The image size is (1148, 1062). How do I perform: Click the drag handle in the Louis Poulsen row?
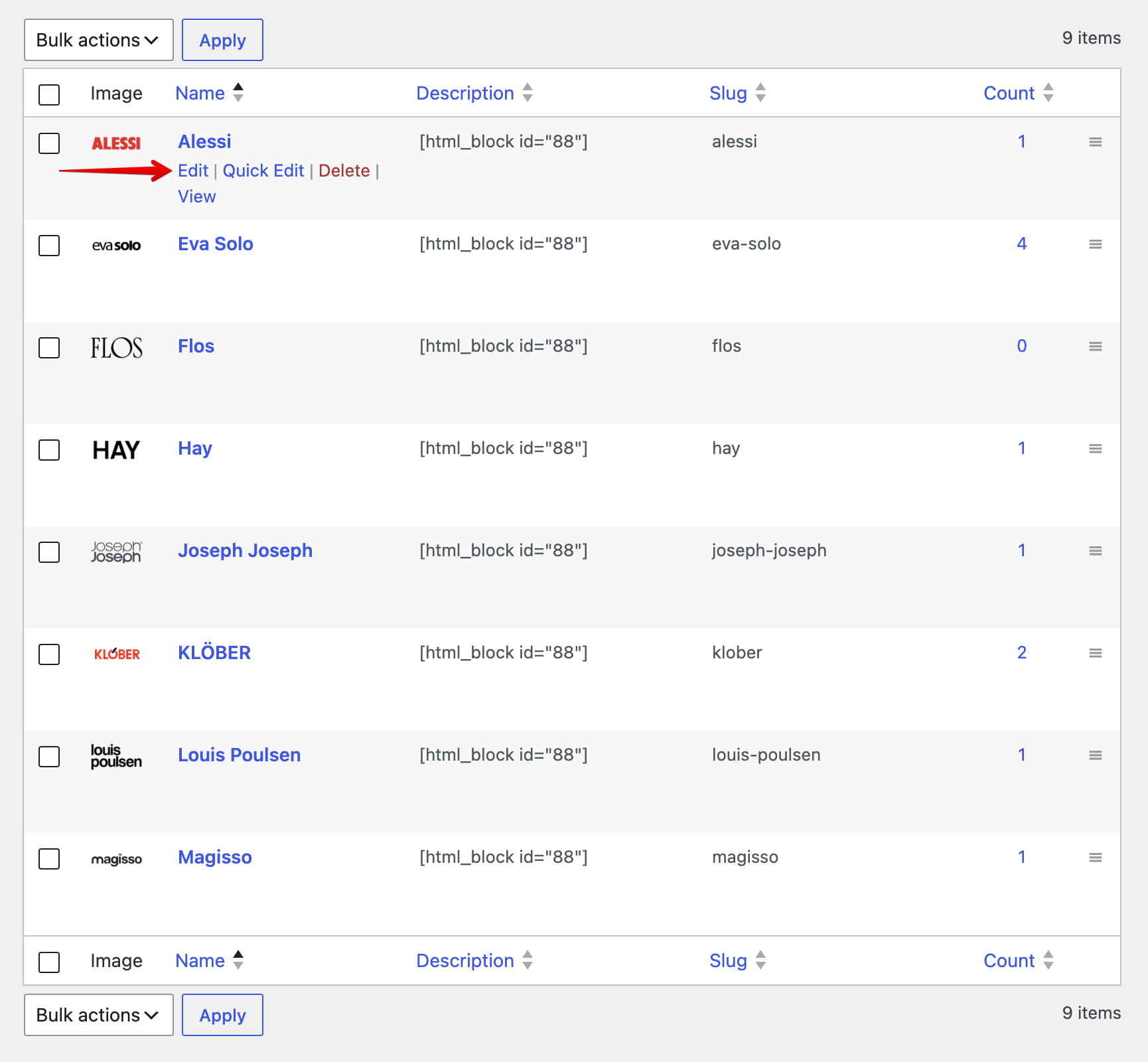click(1096, 755)
